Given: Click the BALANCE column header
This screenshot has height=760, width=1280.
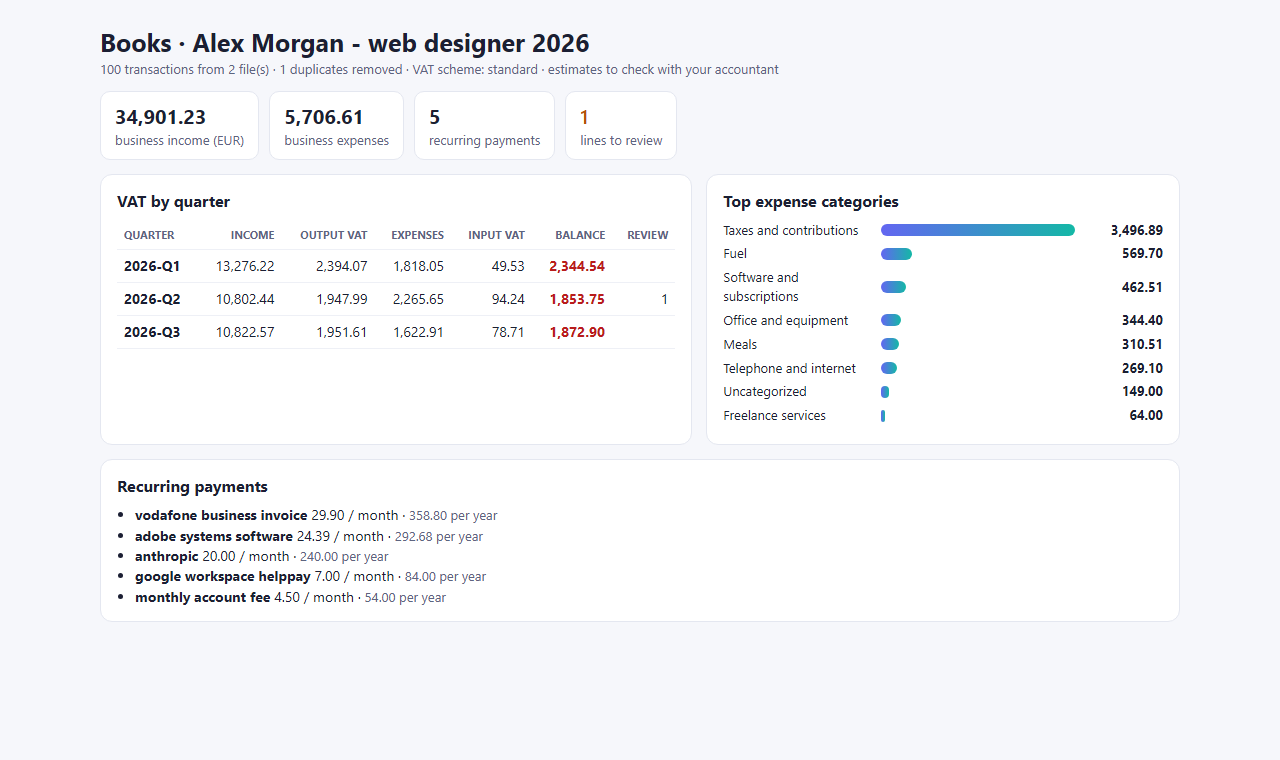Looking at the screenshot, I should [580, 235].
